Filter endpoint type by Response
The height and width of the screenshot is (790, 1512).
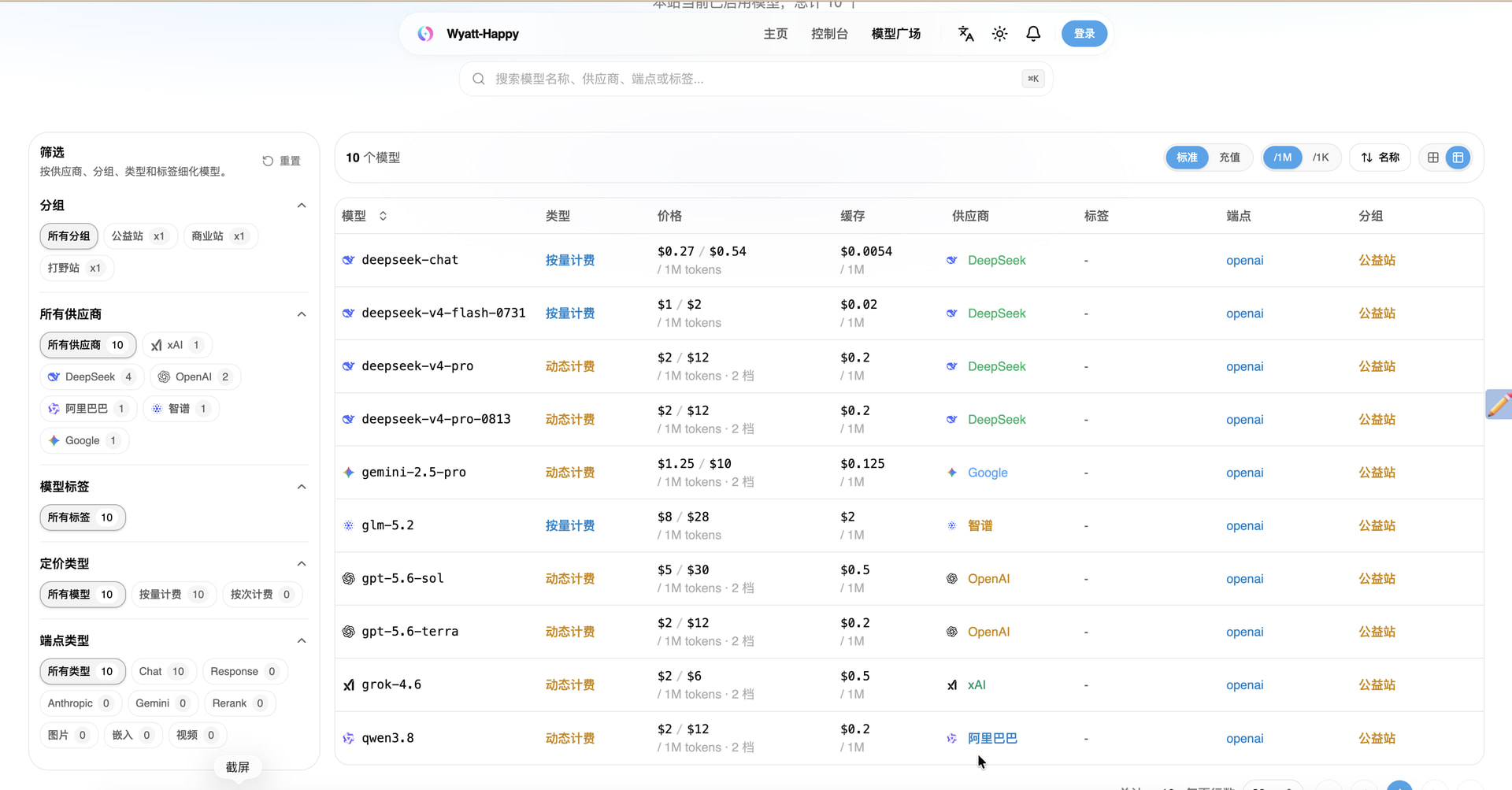pyautogui.click(x=244, y=672)
